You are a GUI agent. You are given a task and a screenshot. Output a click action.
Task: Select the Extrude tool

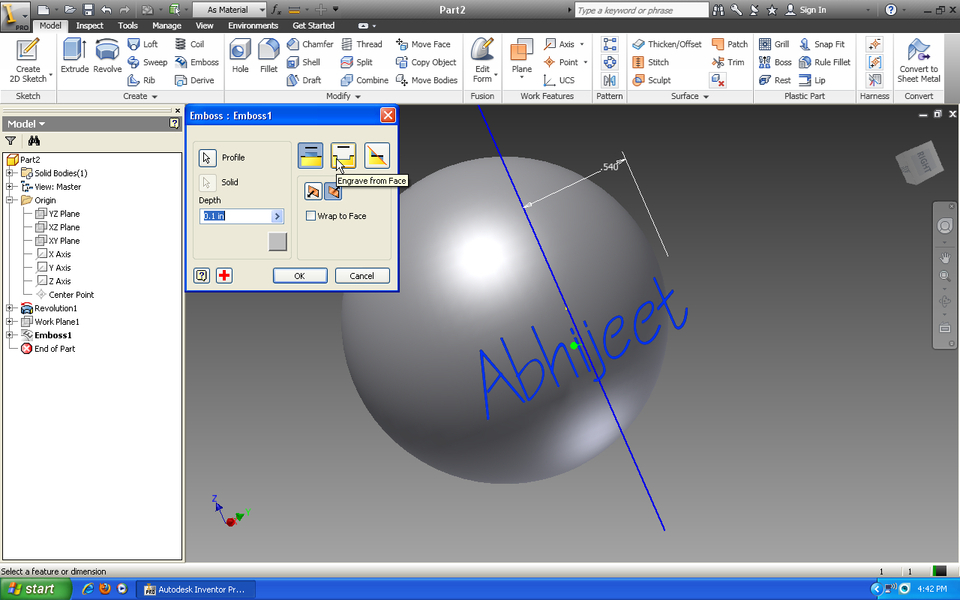(72, 53)
